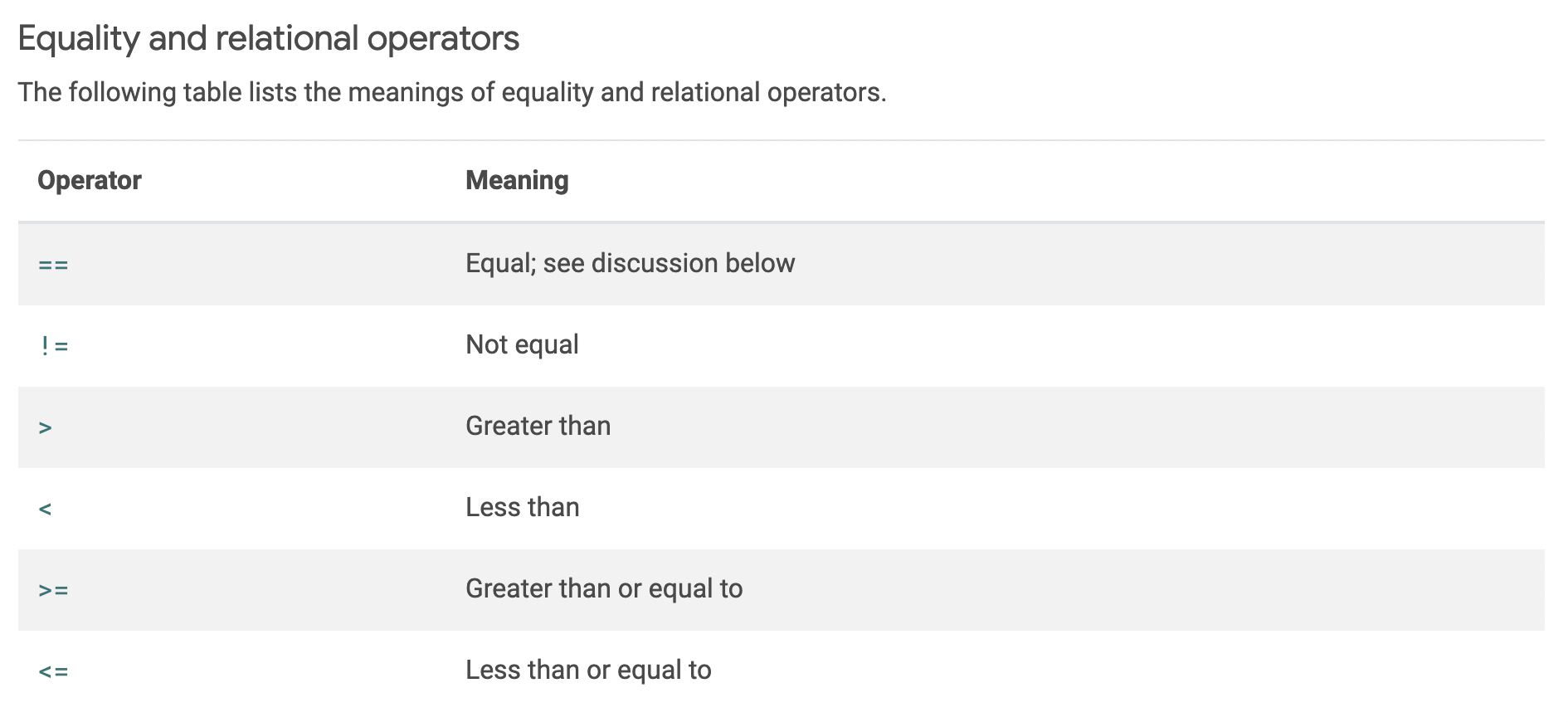
Task: Click the == operator code
Action: pyautogui.click(x=53, y=265)
